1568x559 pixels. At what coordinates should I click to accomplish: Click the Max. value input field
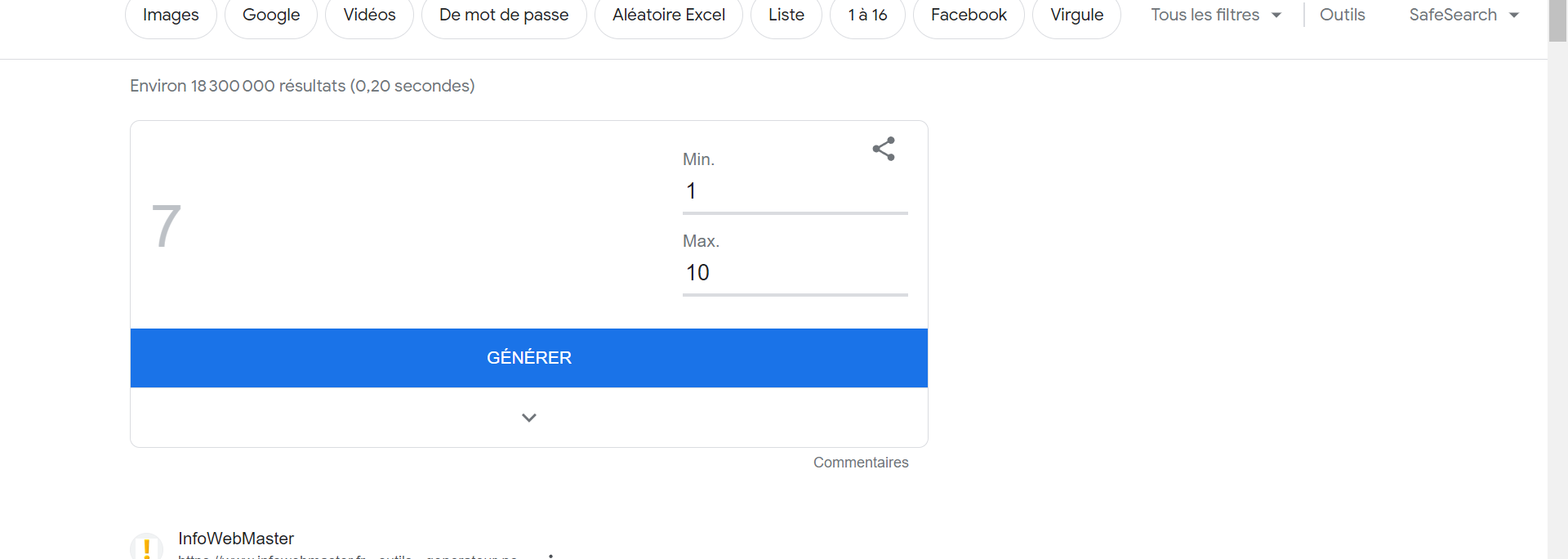795,274
